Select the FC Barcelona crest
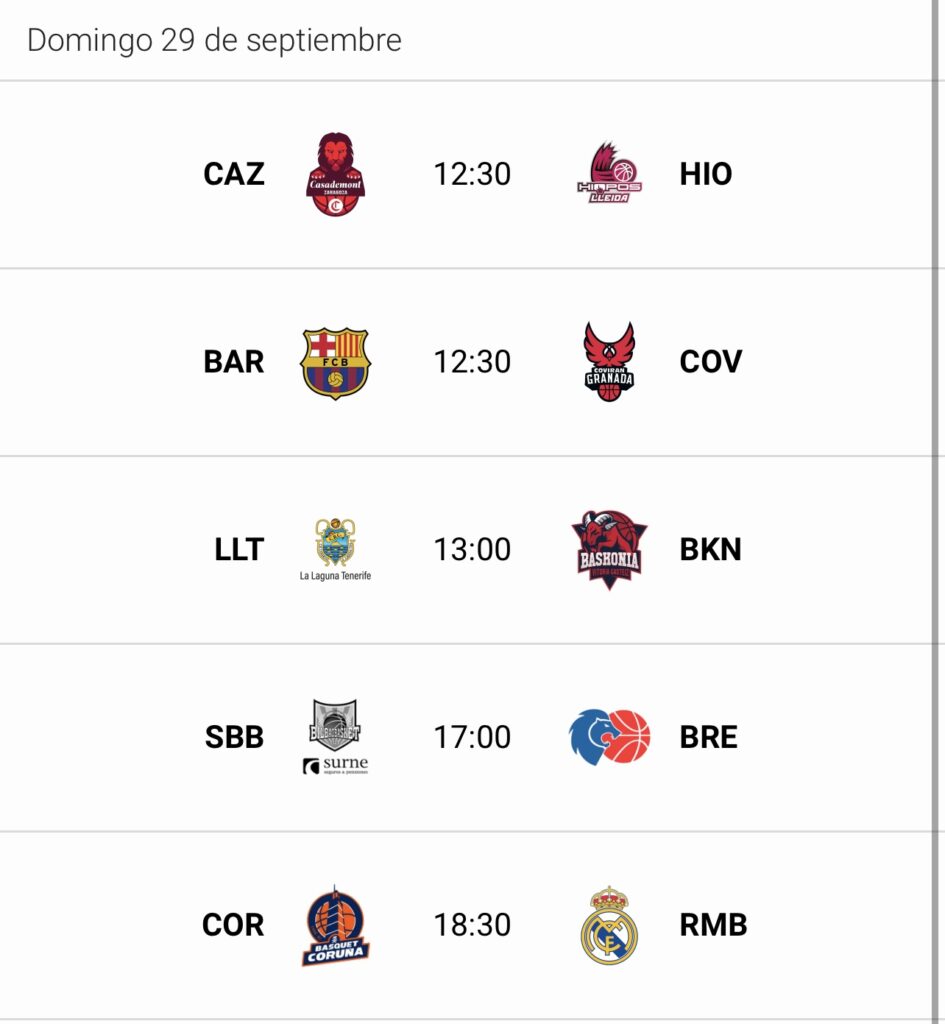This screenshot has height=1024, width=945. click(335, 362)
